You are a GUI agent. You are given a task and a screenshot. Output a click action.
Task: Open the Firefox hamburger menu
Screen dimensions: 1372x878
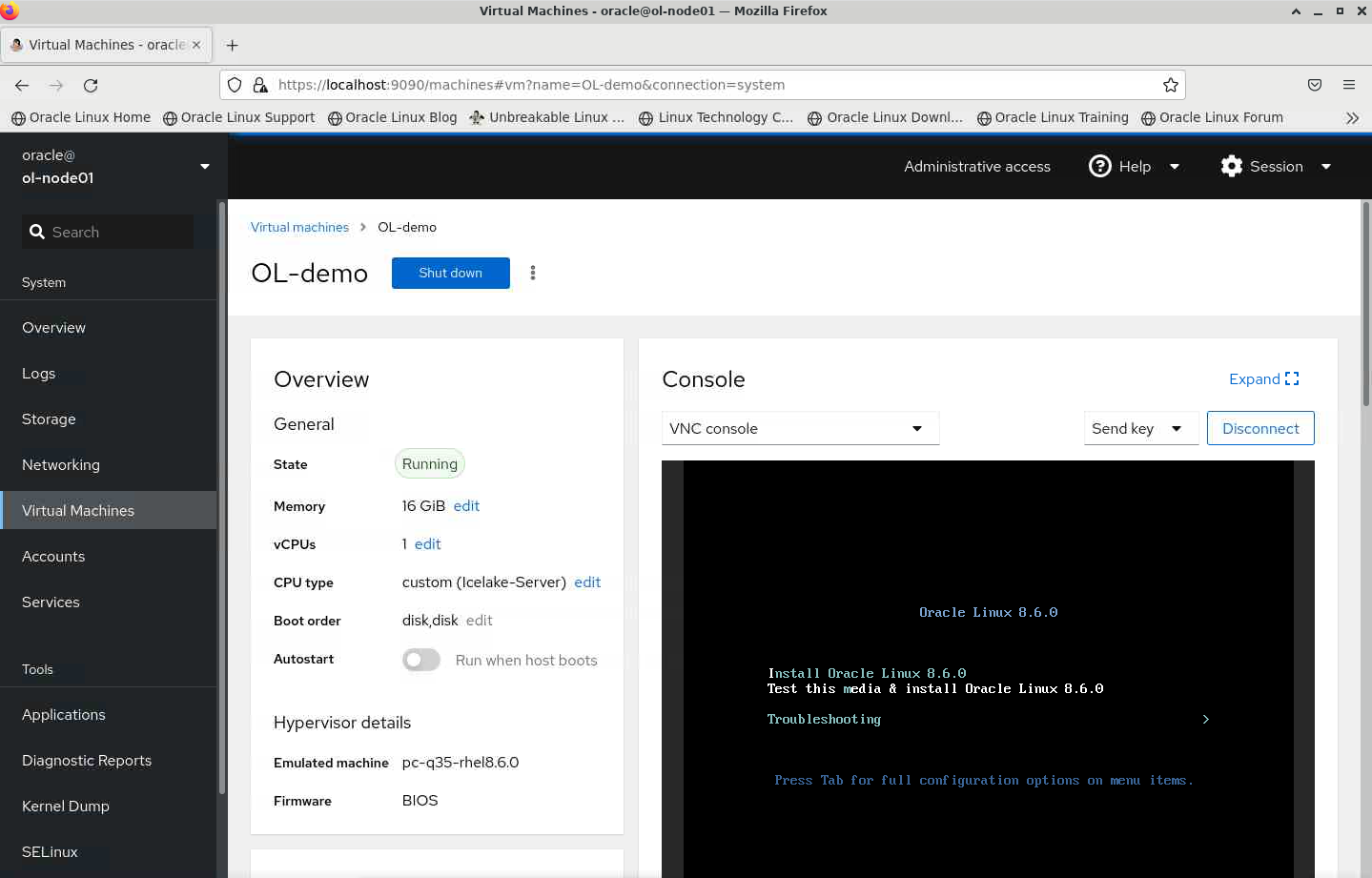pos(1349,85)
